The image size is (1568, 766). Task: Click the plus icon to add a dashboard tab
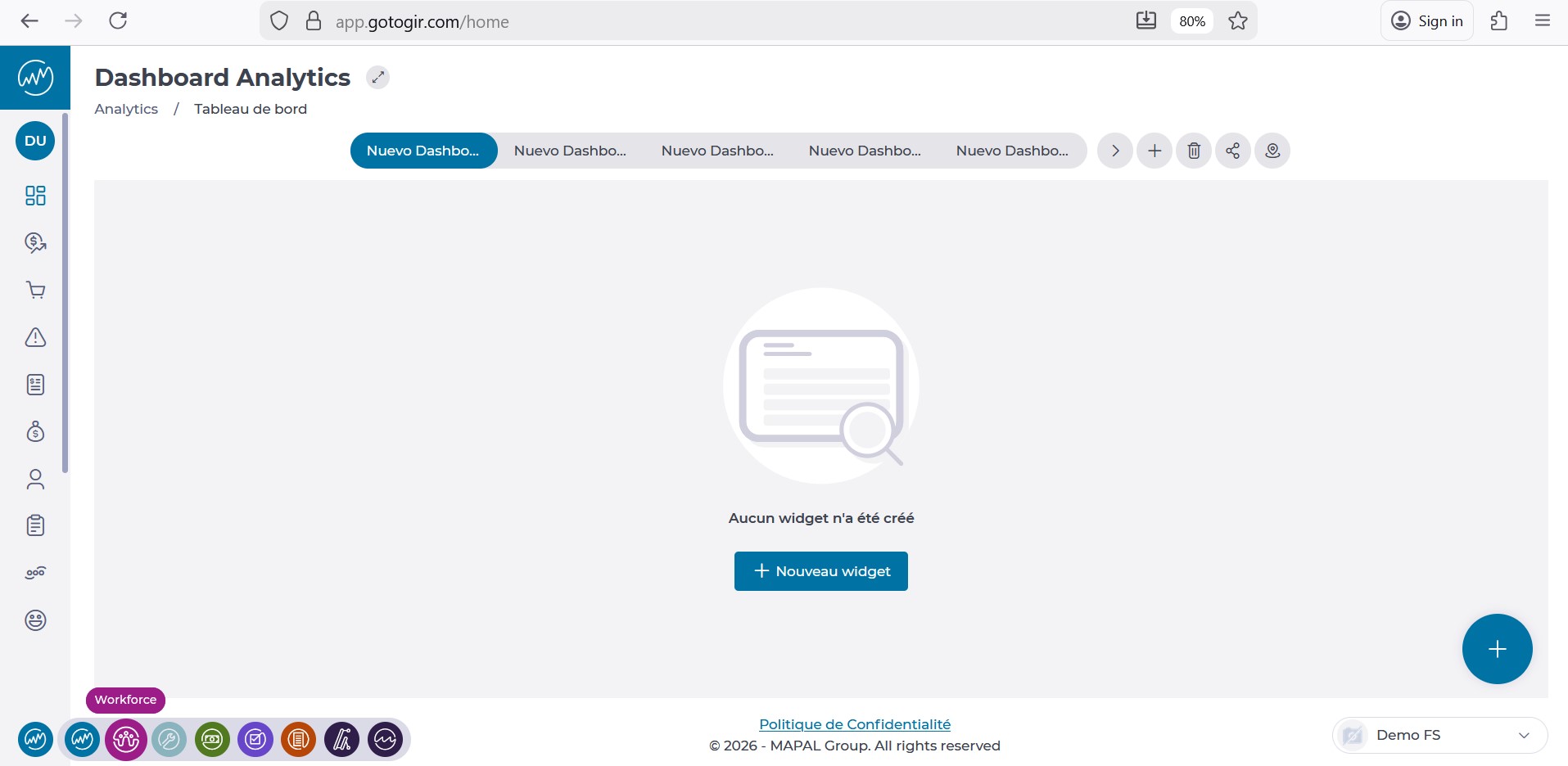click(x=1155, y=151)
